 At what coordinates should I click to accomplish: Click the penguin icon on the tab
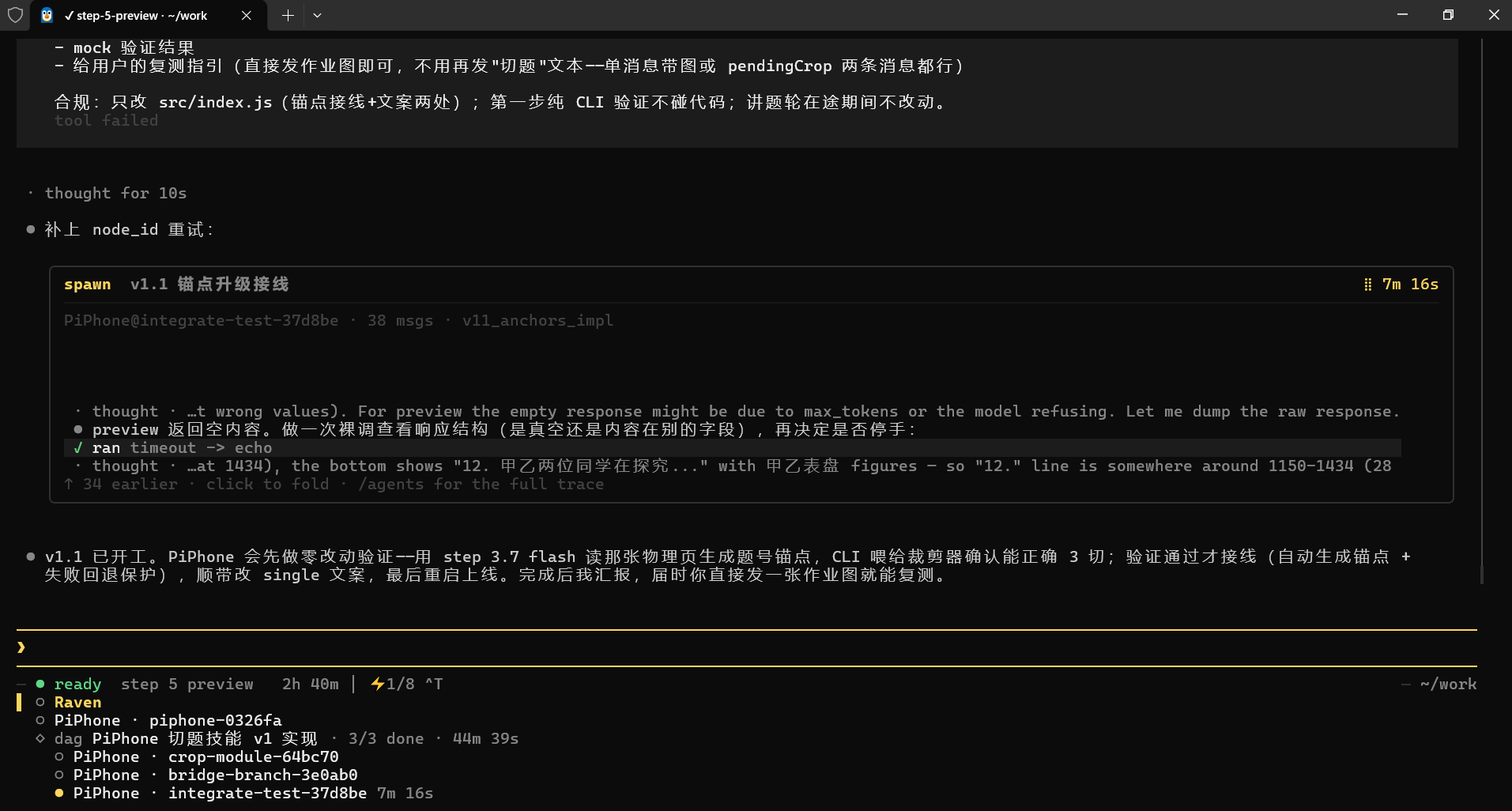(47, 15)
